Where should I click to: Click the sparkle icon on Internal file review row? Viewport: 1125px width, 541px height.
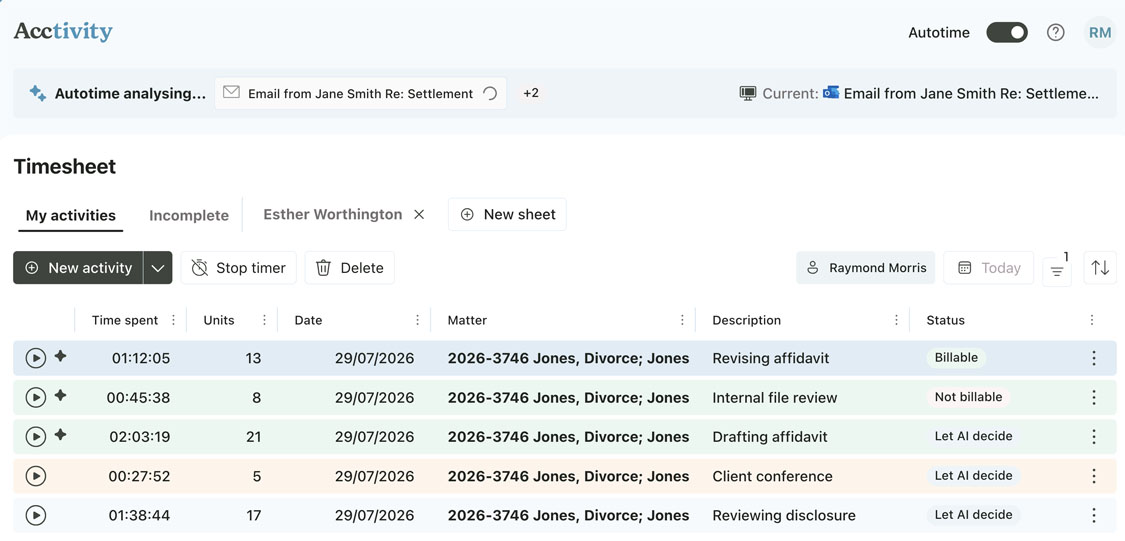60,395
